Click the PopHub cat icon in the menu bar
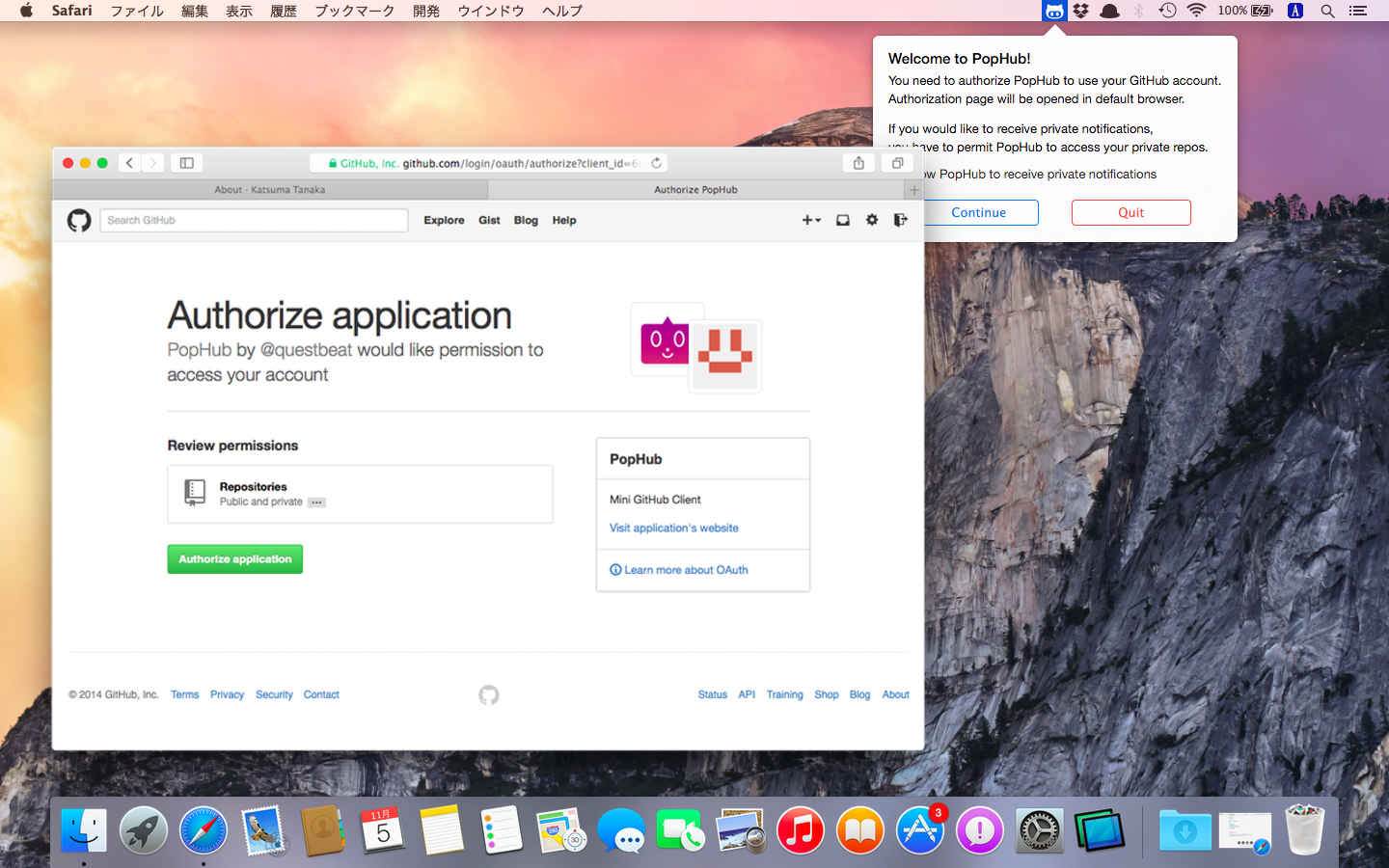 point(1054,11)
